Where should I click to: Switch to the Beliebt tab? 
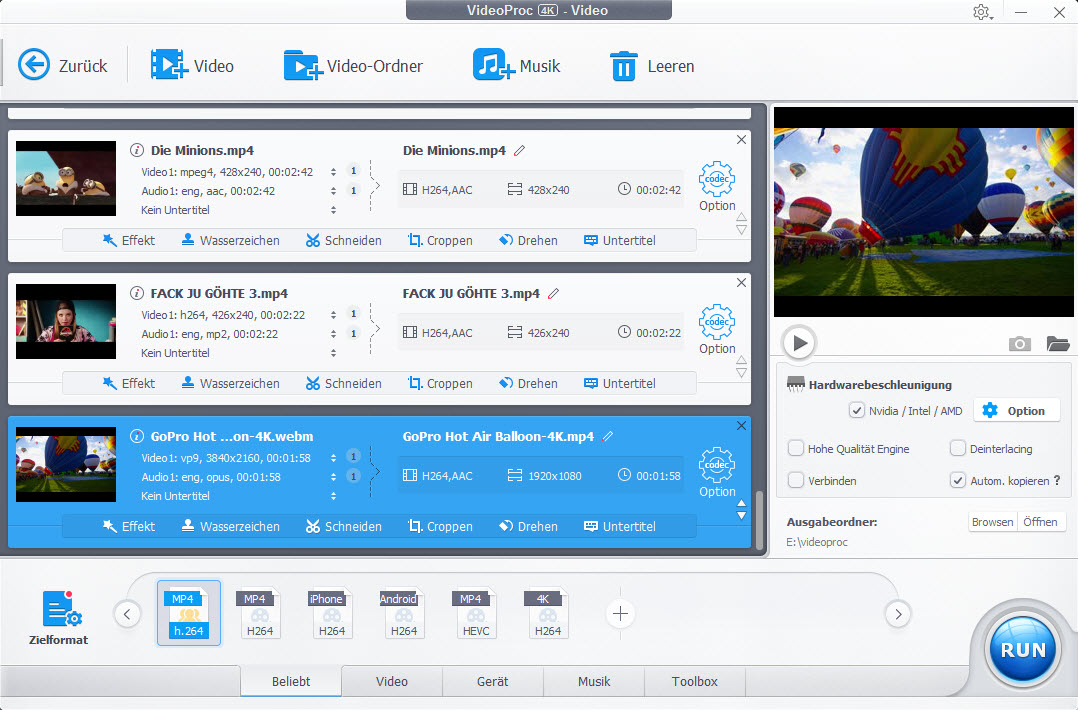pyautogui.click(x=291, y=681)
